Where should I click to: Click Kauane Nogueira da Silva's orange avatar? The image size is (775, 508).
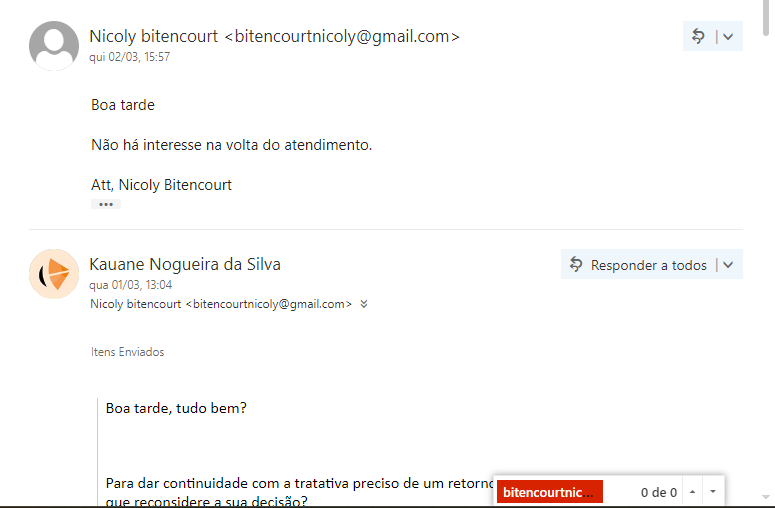click(x=54, y=274)
